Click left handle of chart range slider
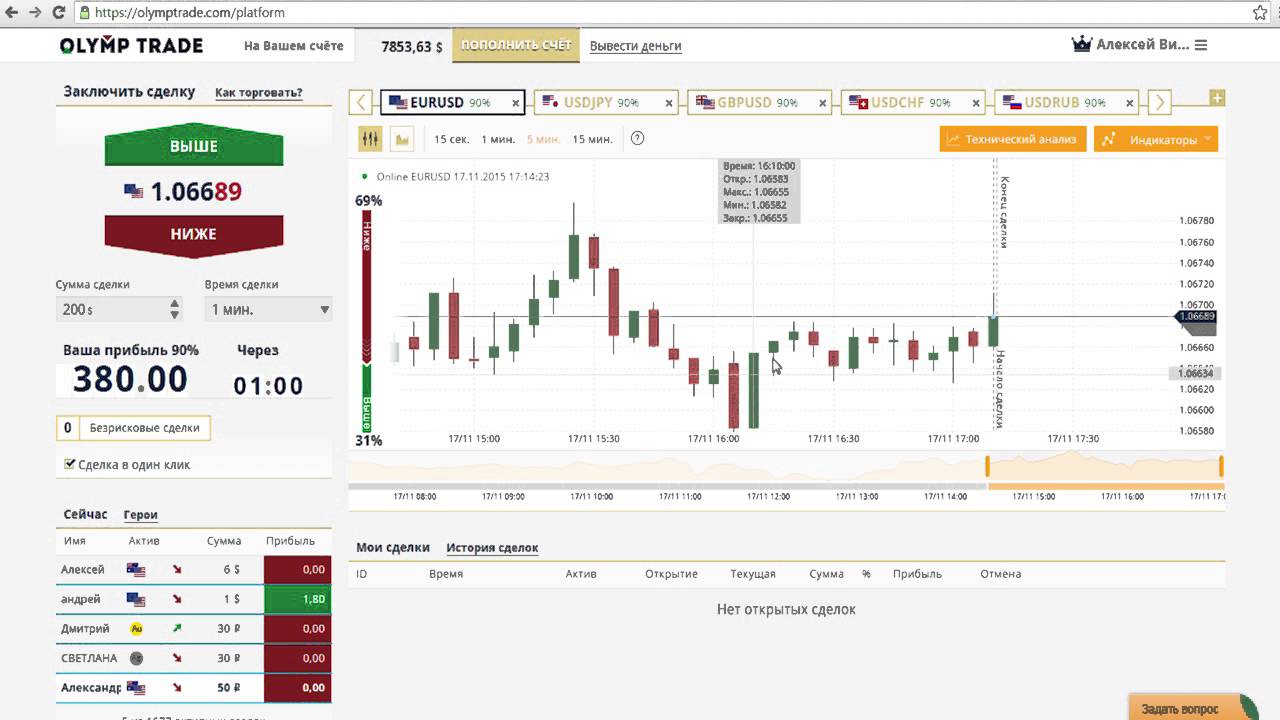The width and height of the screenshot is (1280, 720). click(987, 466)
